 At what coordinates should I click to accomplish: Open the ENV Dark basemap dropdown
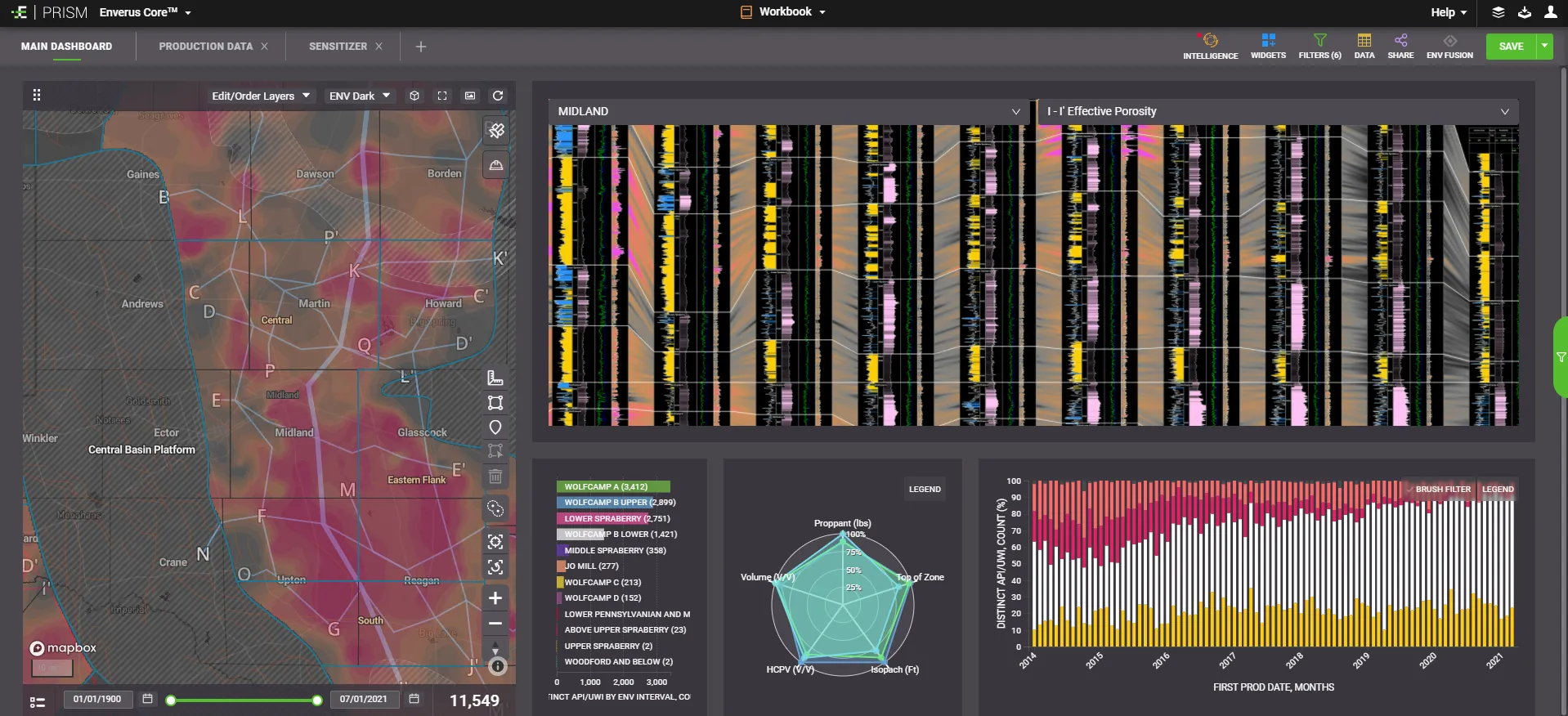point(360,96)
